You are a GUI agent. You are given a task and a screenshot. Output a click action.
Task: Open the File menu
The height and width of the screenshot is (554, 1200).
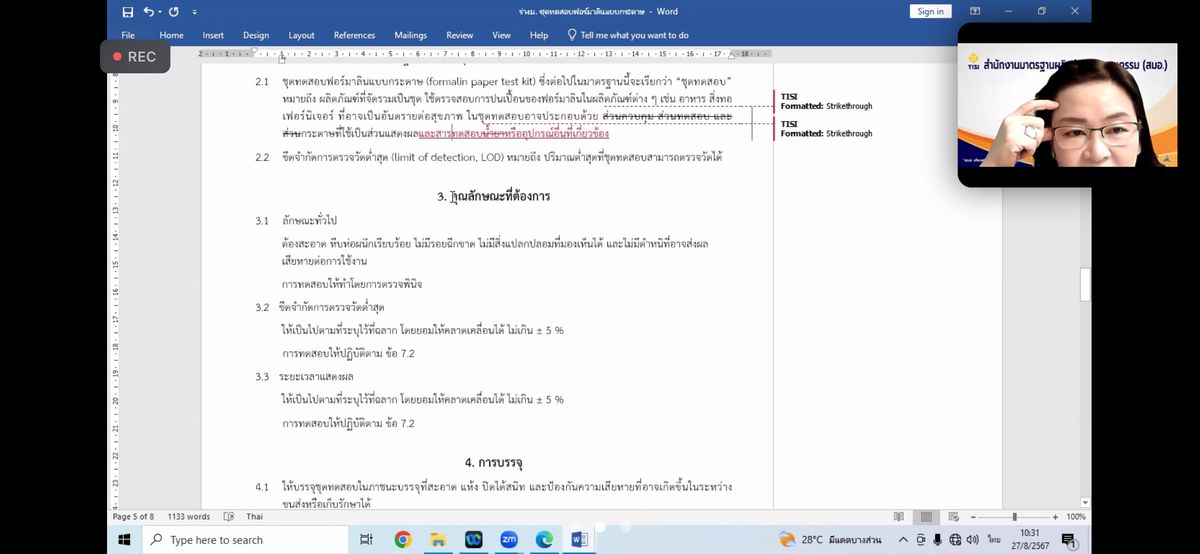(128, 35)
